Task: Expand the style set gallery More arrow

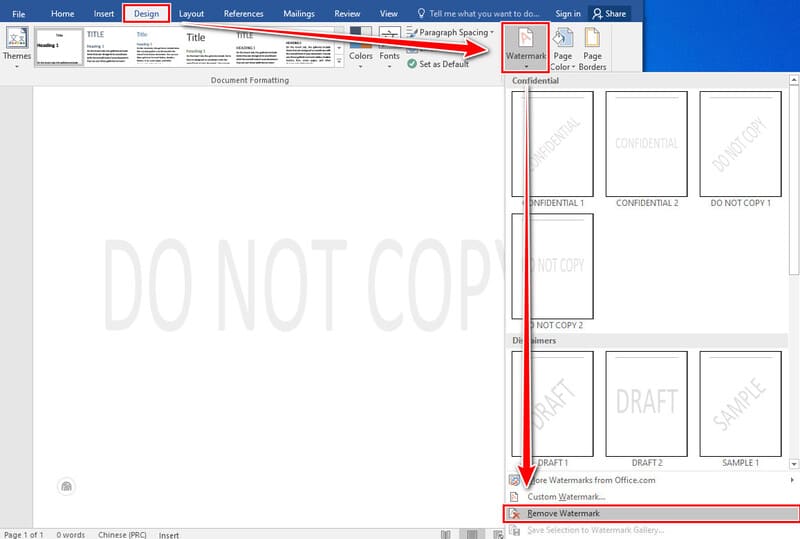Action: [x=339, y=60]
